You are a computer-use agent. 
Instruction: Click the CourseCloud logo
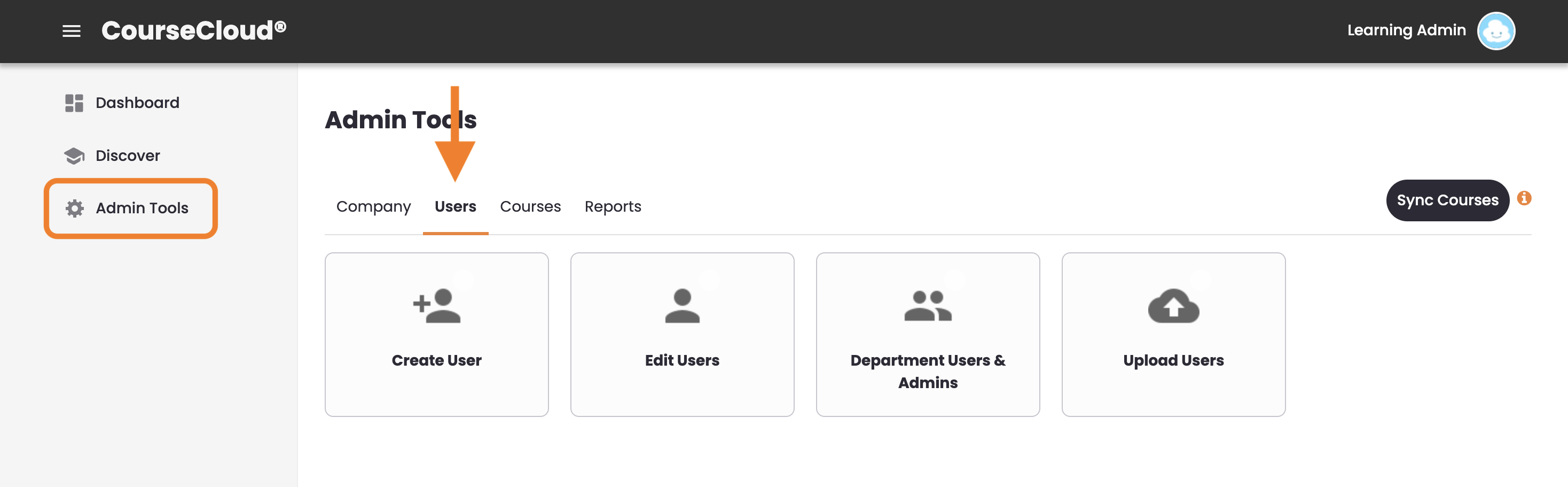[x=193, y=30]
